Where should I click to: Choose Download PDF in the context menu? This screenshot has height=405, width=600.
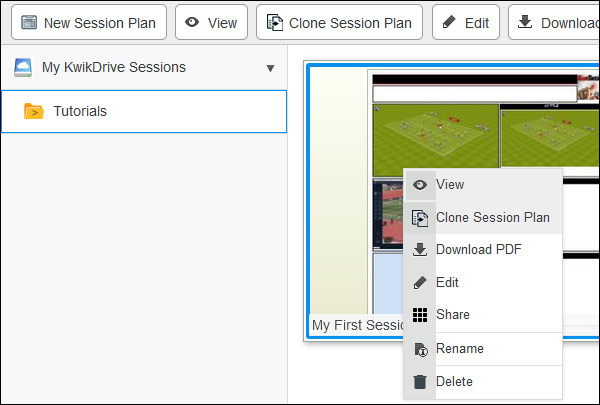478,250
